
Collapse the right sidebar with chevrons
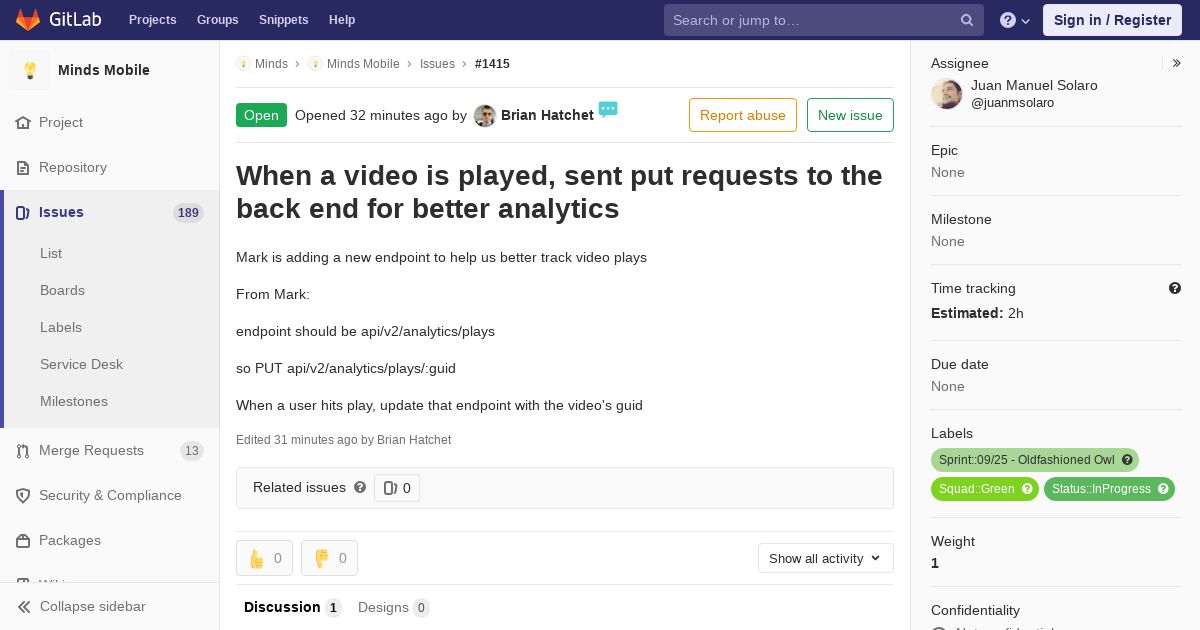[1177, 63]
